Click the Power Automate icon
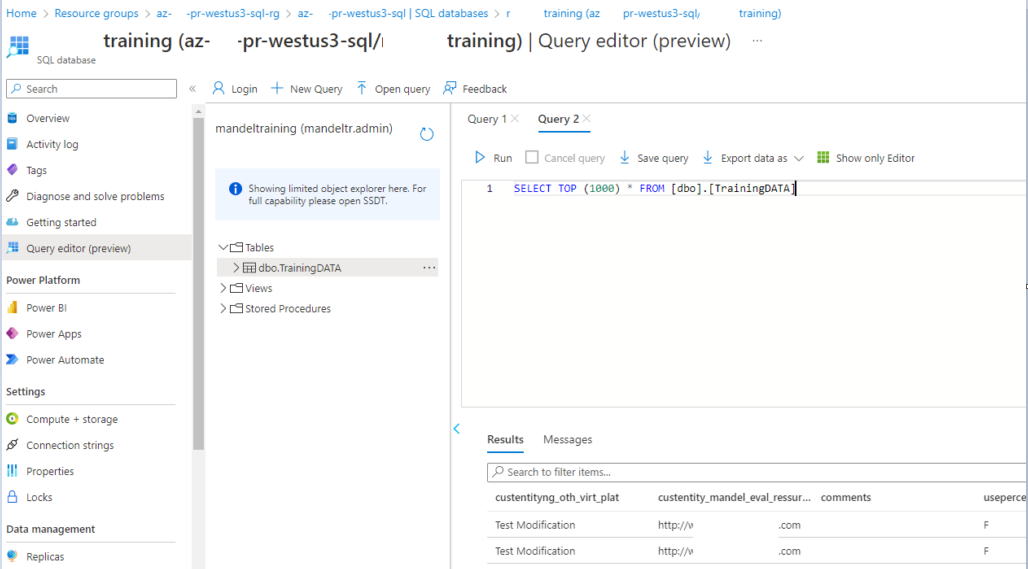 [12, 359]
